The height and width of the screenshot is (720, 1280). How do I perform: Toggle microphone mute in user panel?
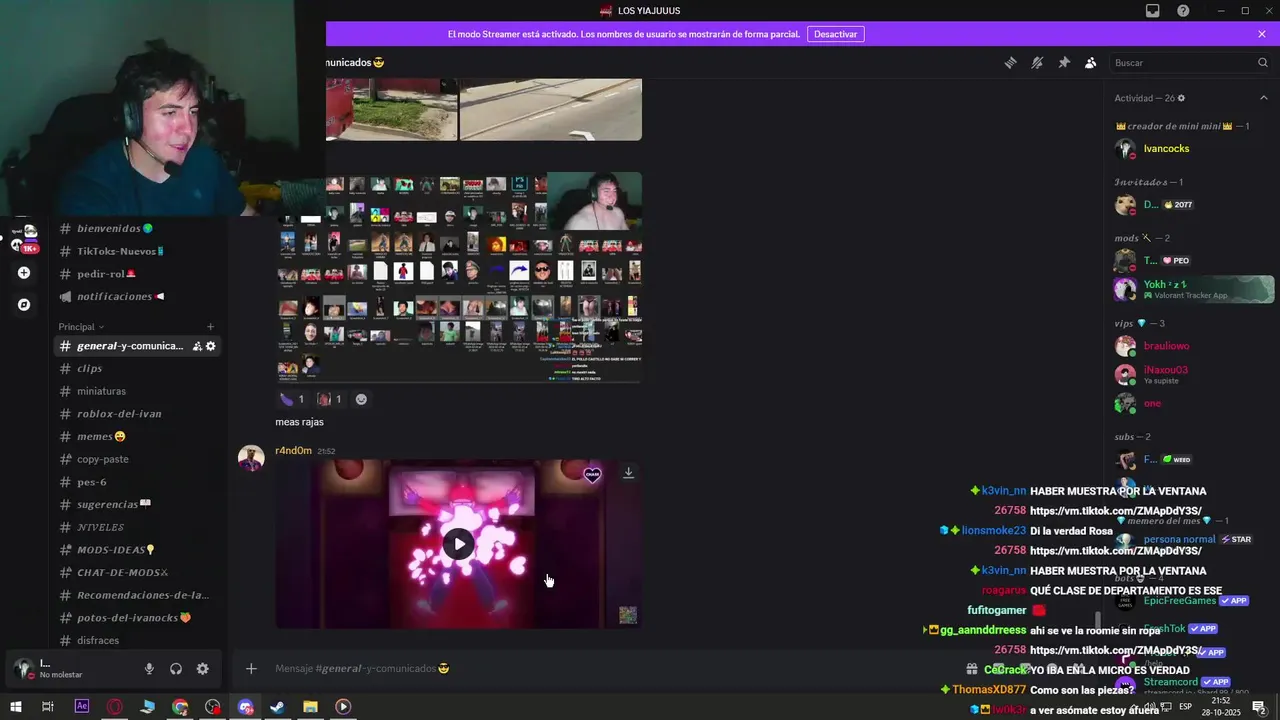pyautogui.click(x=149, y=669)
